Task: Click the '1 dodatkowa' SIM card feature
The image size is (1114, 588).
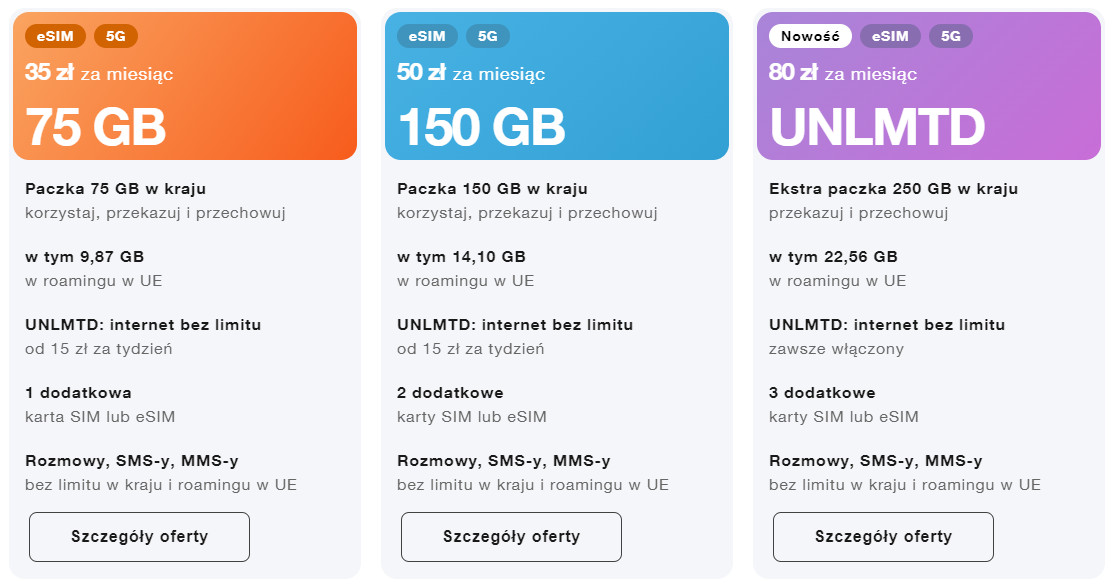Action: coord(78,393)
